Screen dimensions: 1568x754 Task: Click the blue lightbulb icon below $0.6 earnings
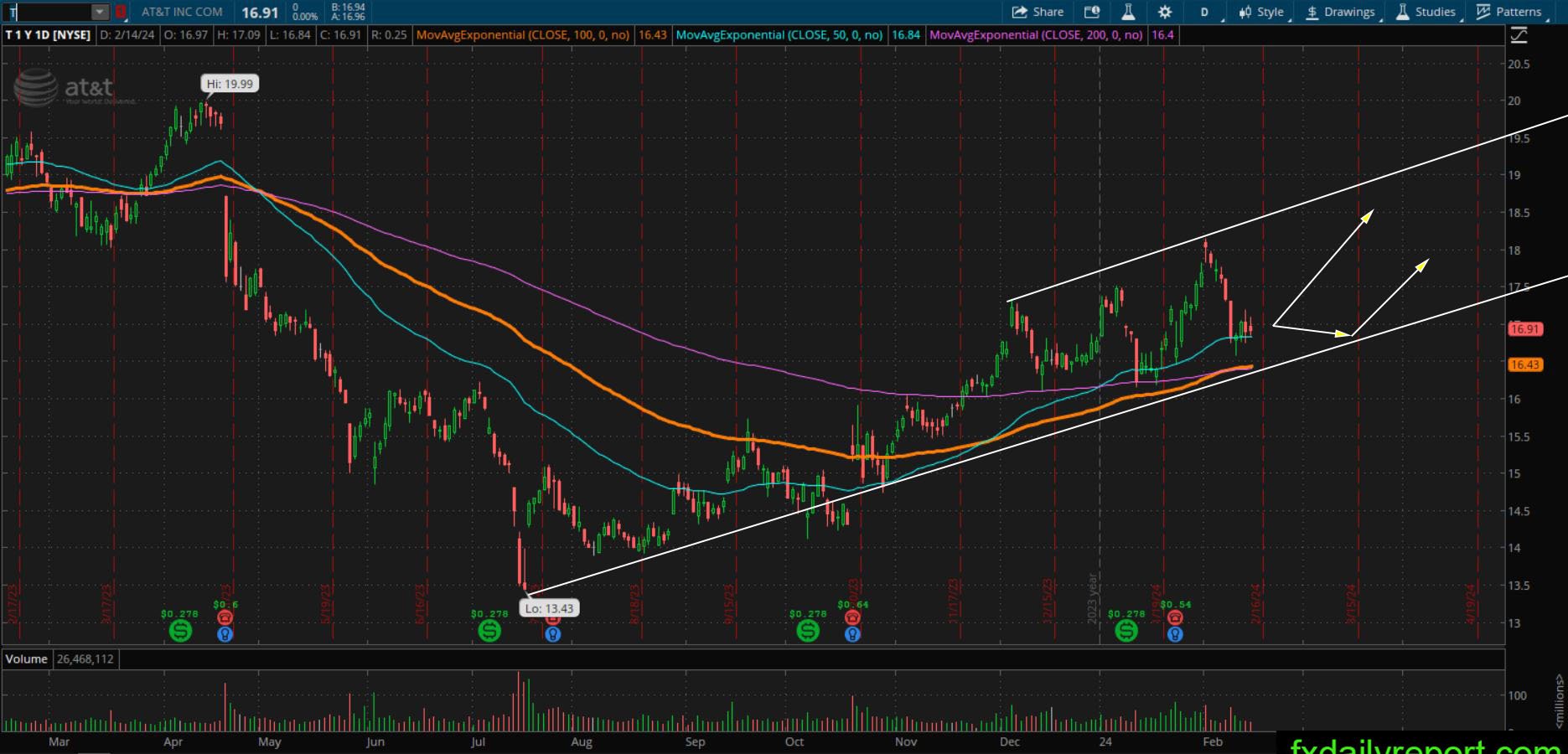(225, 634)
